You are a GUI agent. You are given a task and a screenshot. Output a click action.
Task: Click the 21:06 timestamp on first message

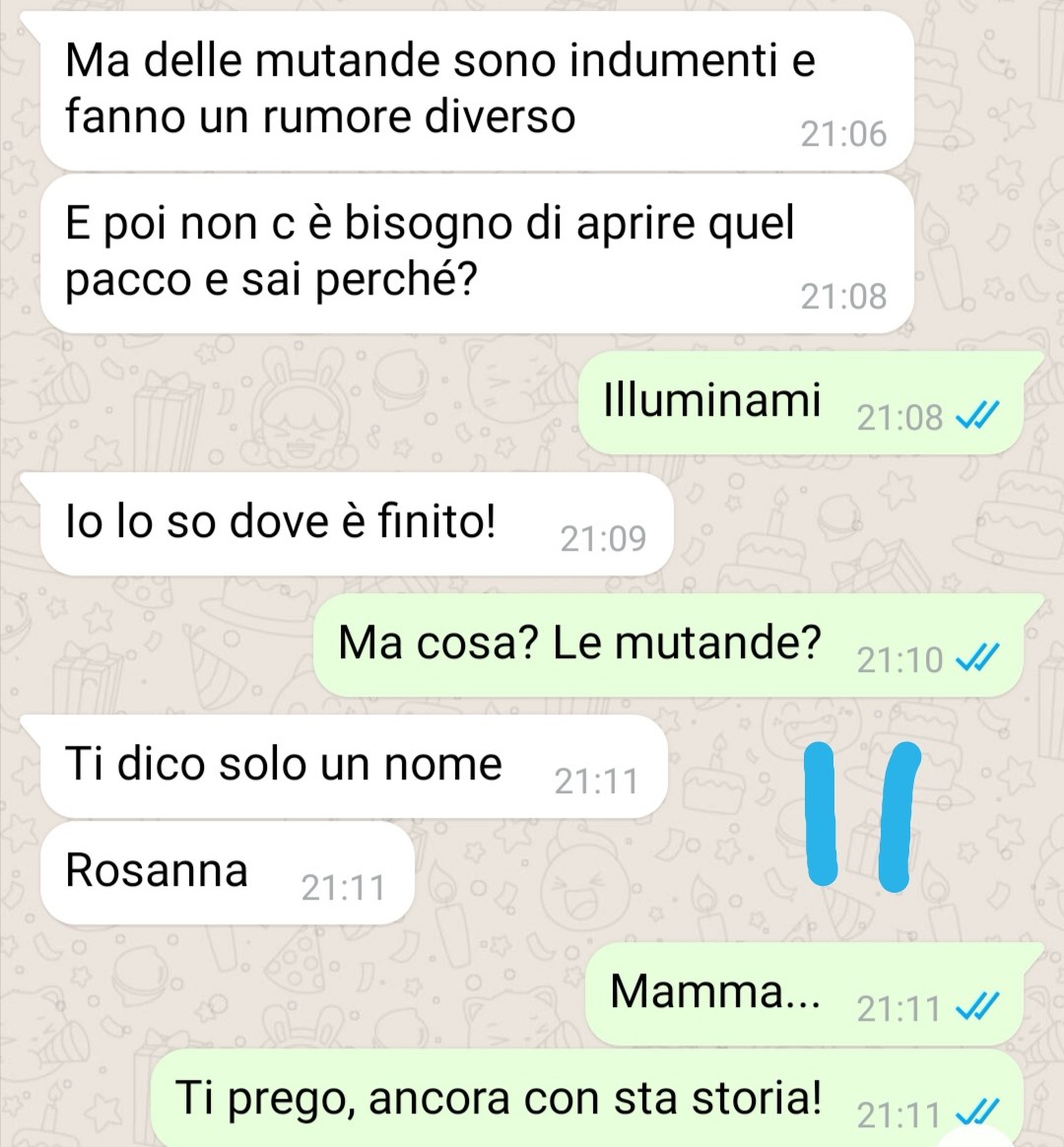coord(843,135)
